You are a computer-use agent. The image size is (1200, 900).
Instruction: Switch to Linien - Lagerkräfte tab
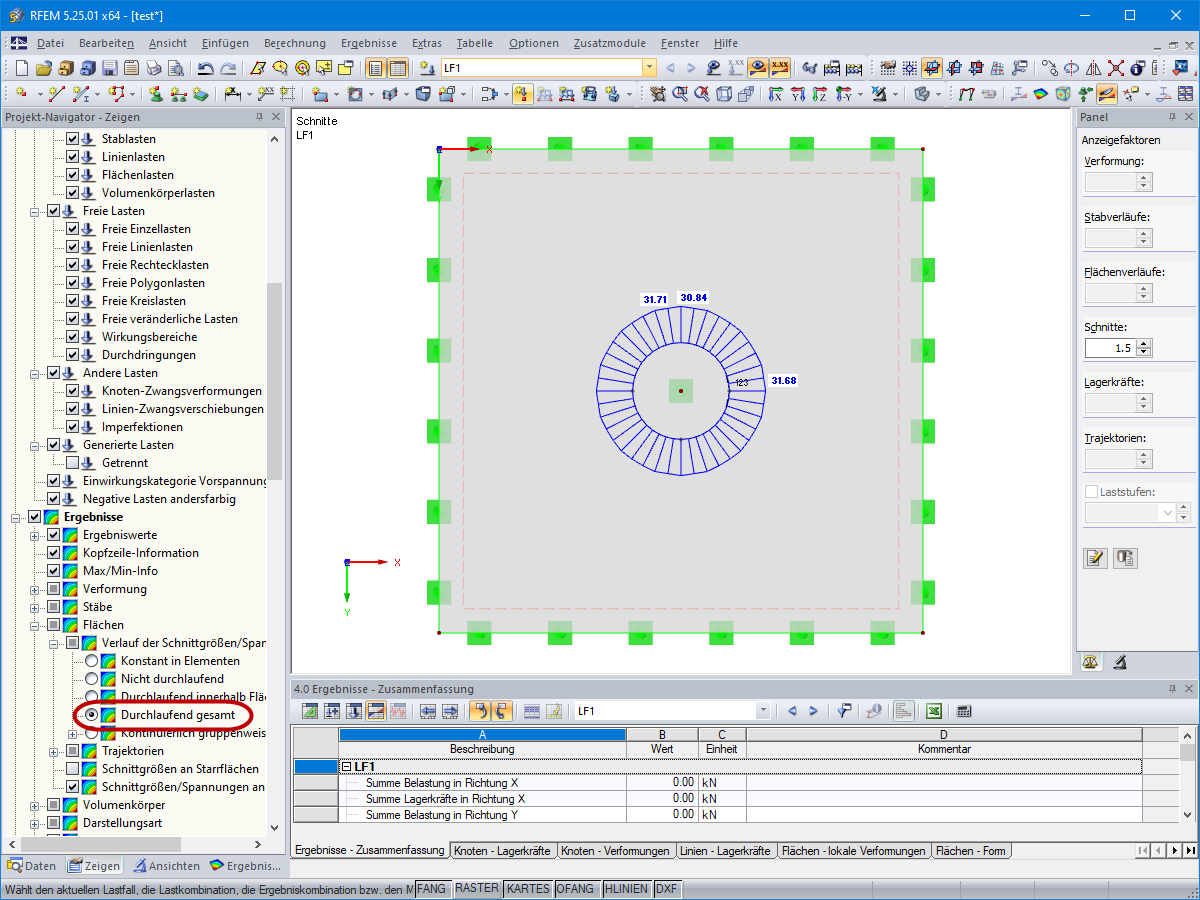[725, 851]
